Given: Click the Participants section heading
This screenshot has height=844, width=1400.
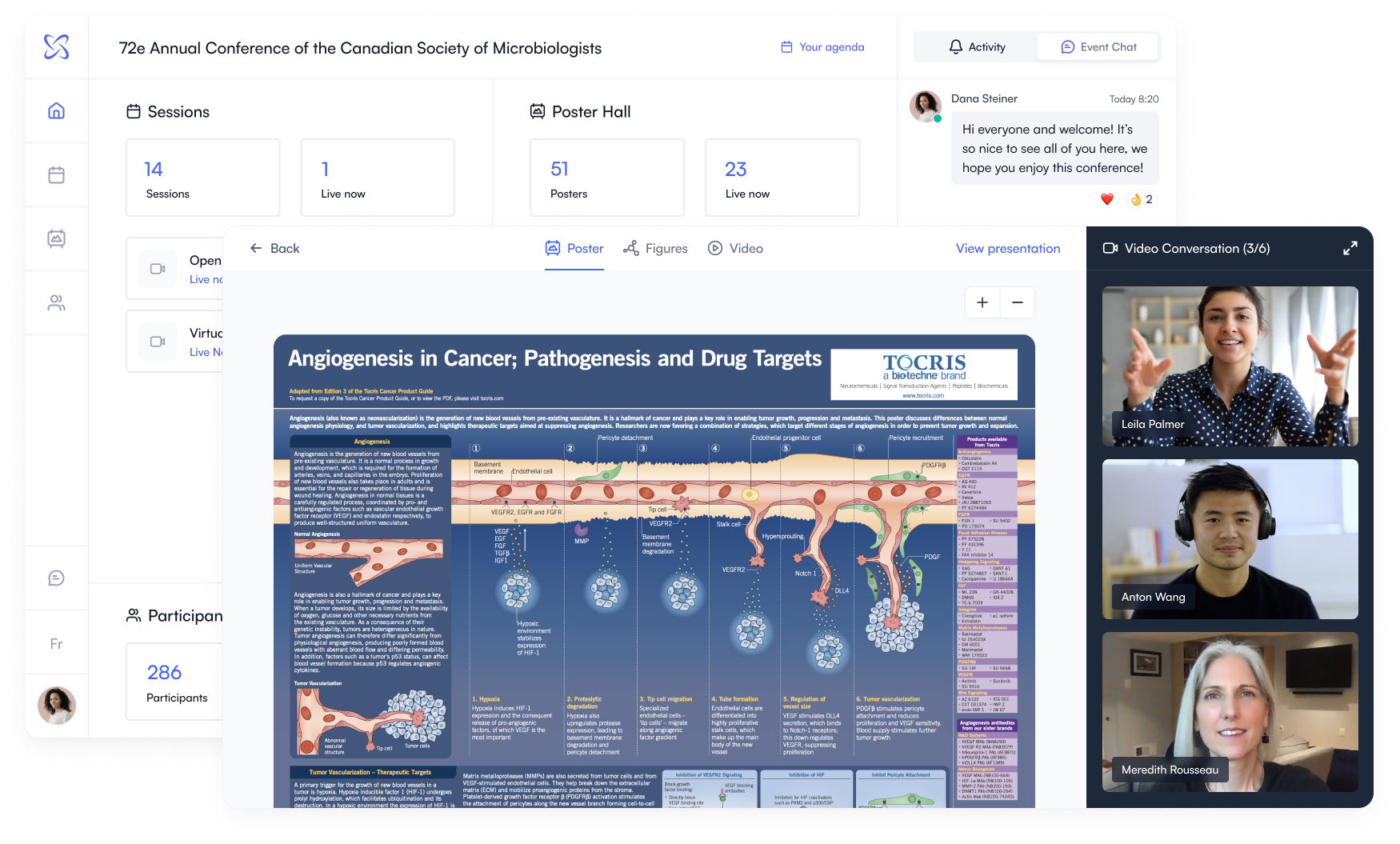Looking at the screenshot, I should click(174, 615).
